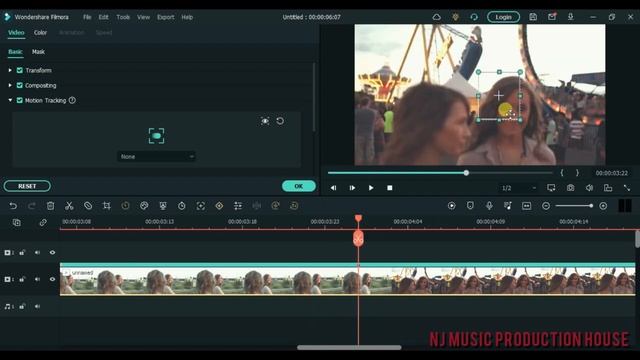This screenshot has width=640, height=360.
Task: Click the marker shield icon
Action: tap(470, 206)
